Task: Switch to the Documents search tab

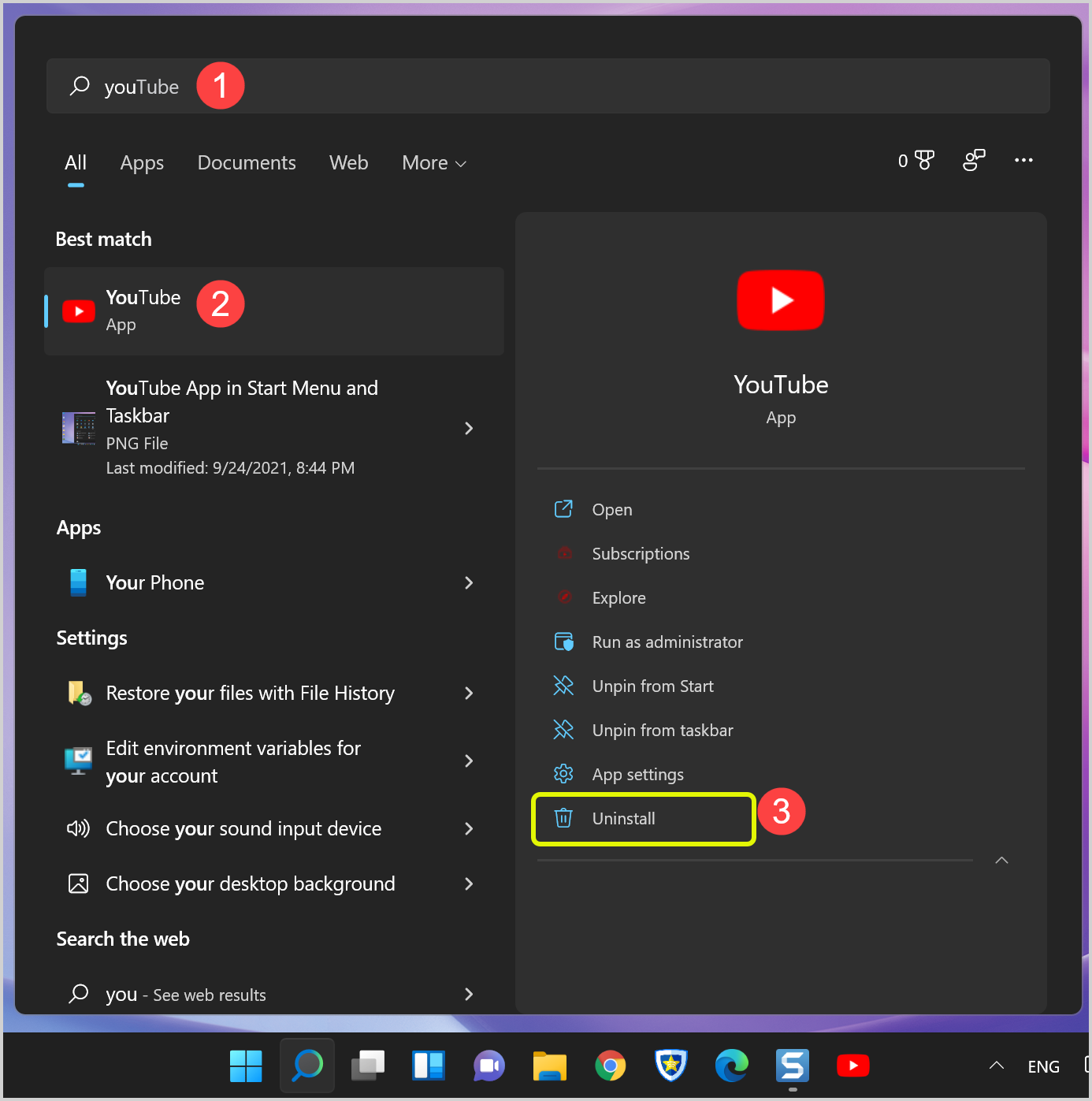Action: (x=247, y=163)
